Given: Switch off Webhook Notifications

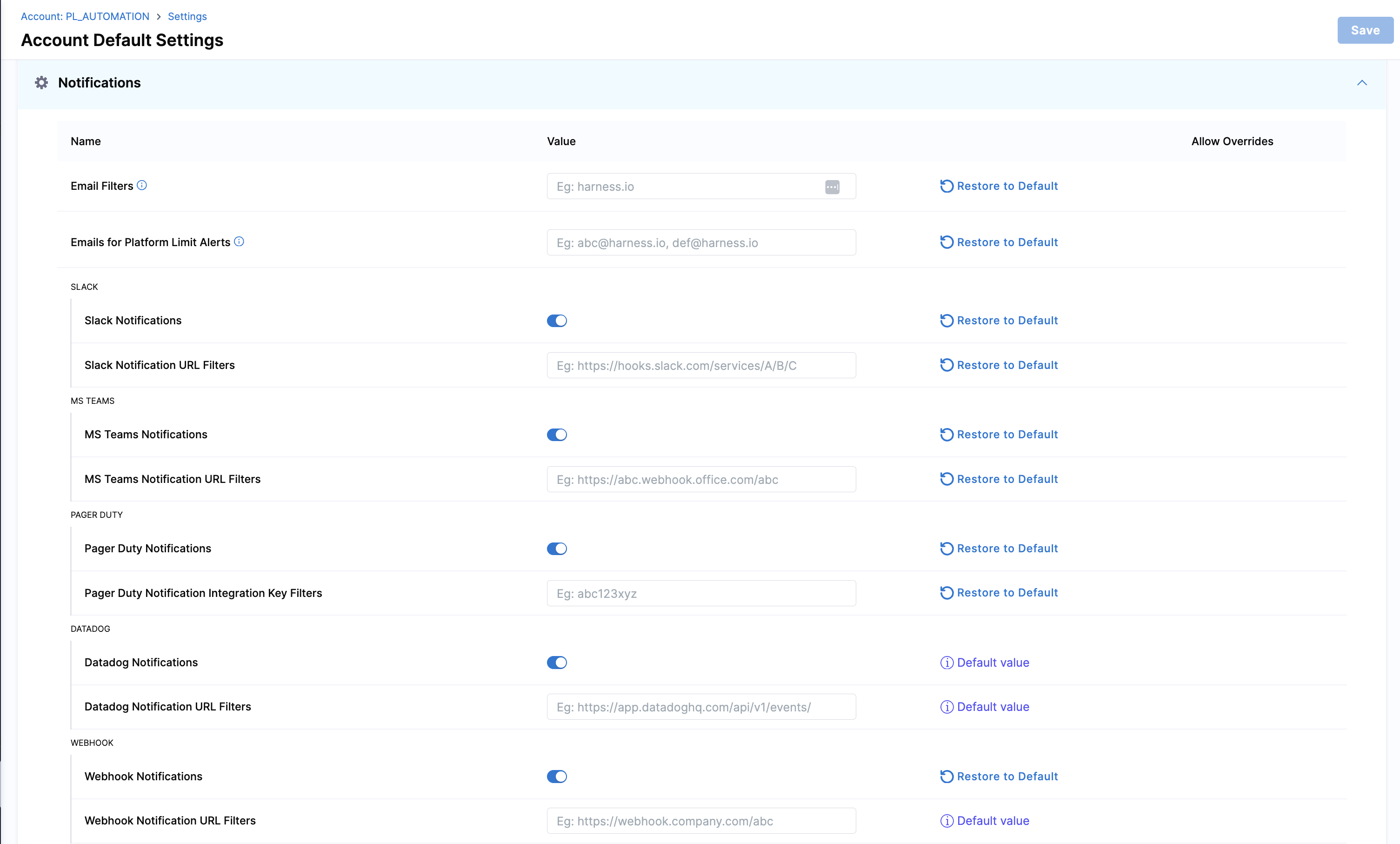Looking at the screenshot, I should coord(557,777).
